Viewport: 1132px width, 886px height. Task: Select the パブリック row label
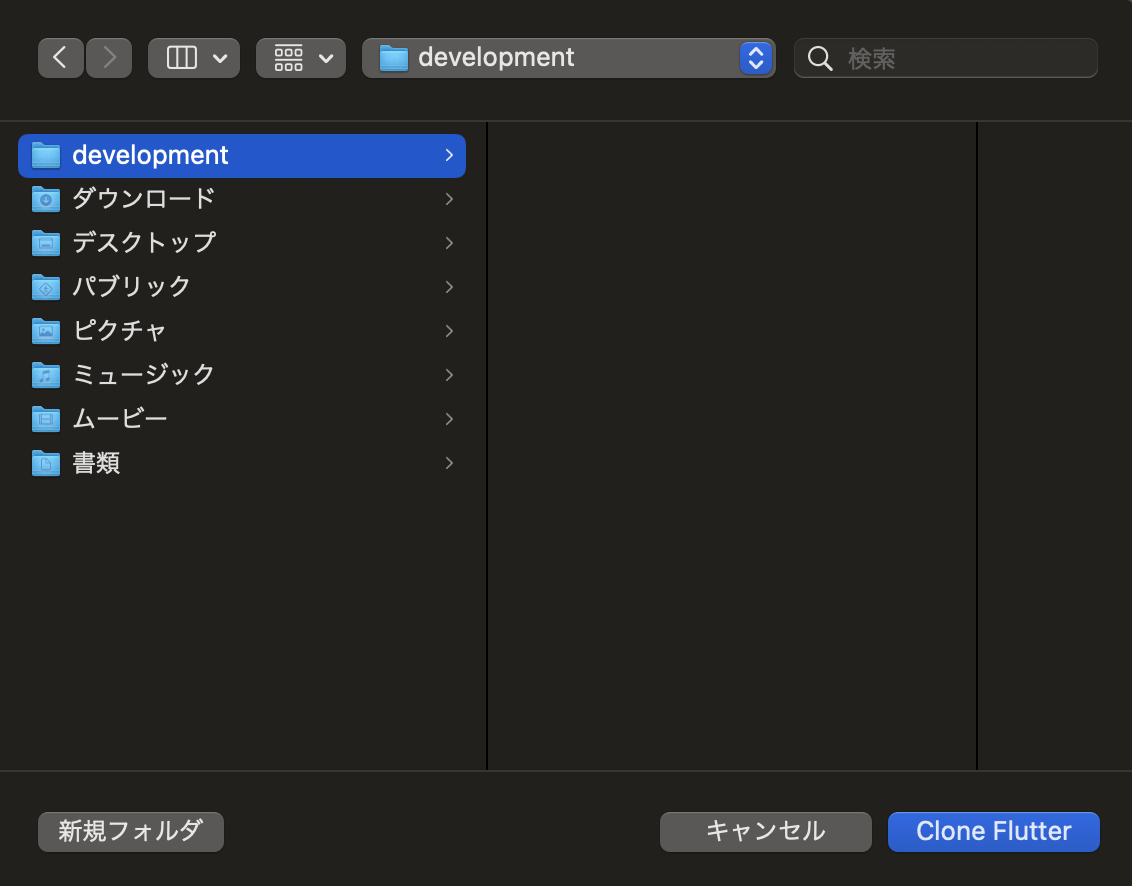pyautogui.click(x=131, y=287)
